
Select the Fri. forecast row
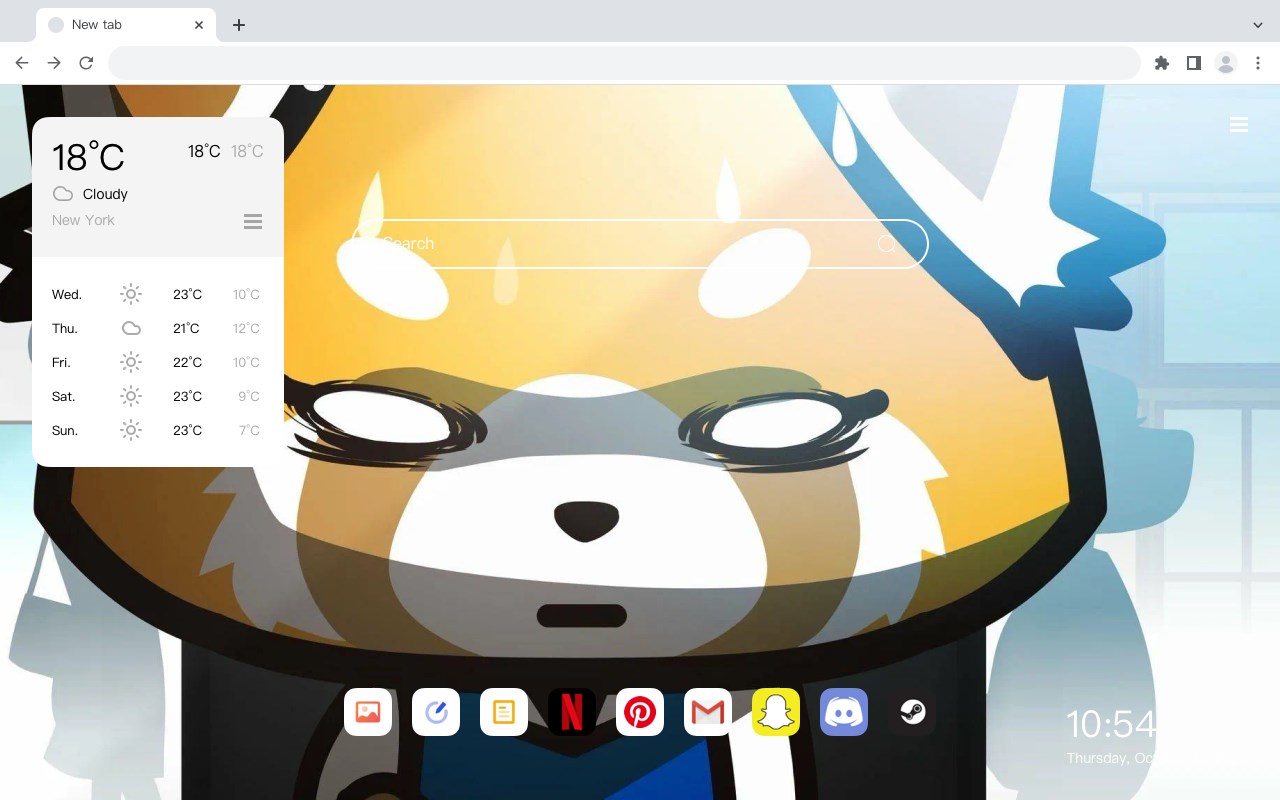157,362
